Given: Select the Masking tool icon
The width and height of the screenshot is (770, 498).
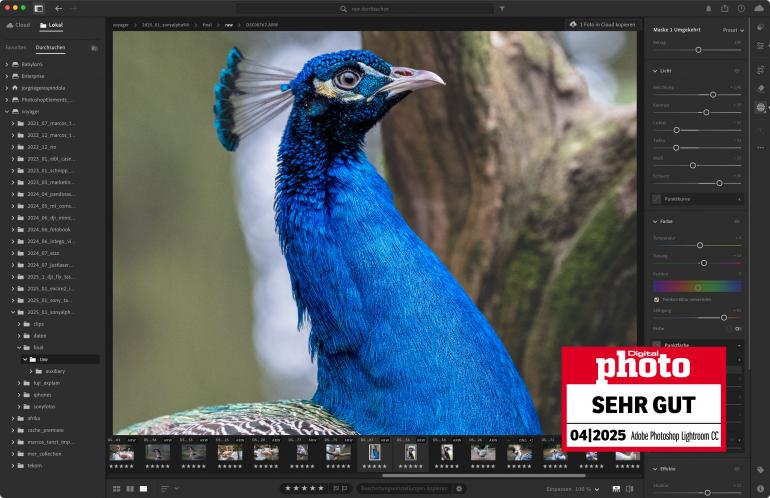Looking at the screenshot, I should tap(761, 107).
